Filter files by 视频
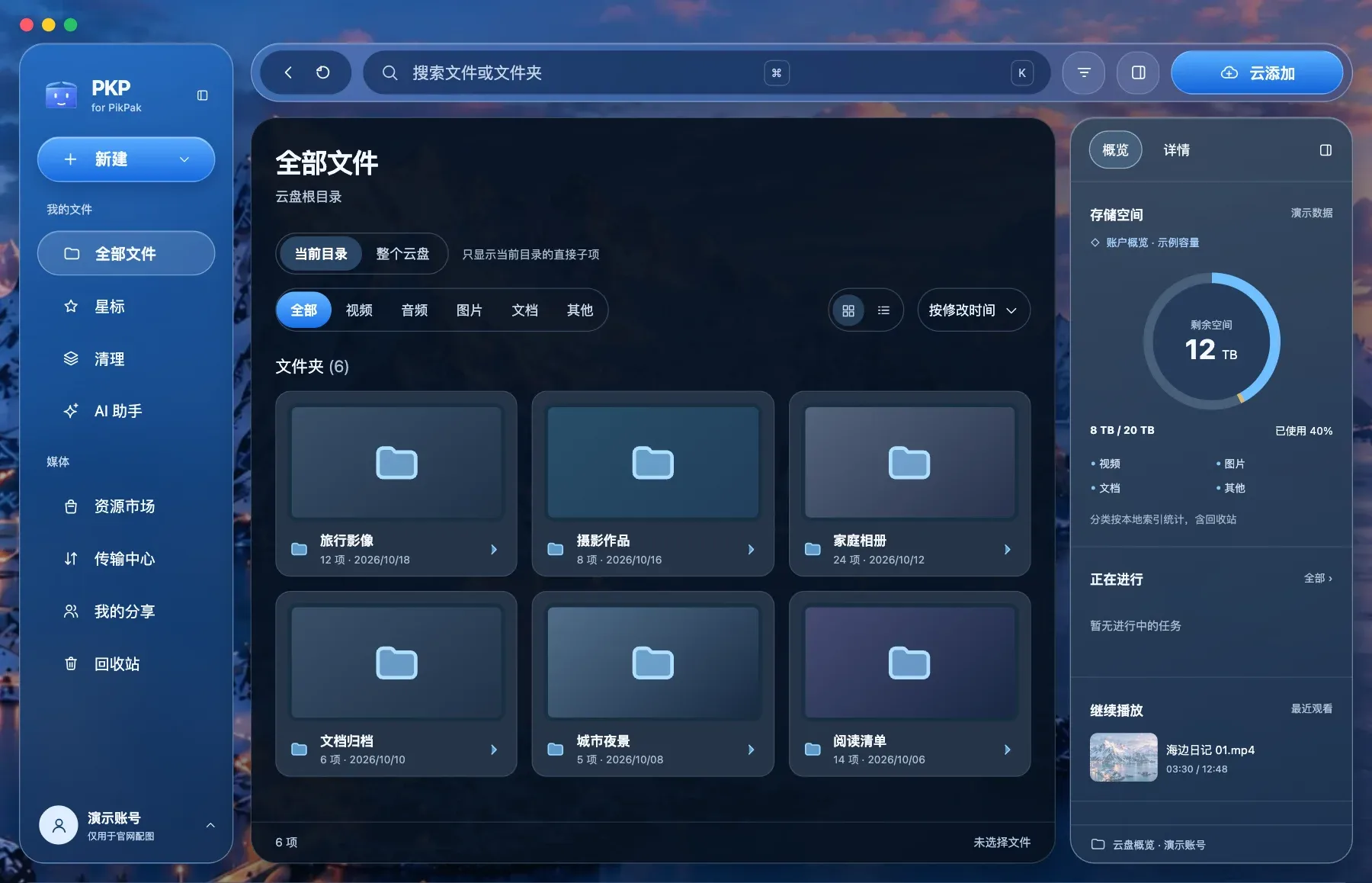Viewport: 1372px width, 883px height. [x=359, y=310]
